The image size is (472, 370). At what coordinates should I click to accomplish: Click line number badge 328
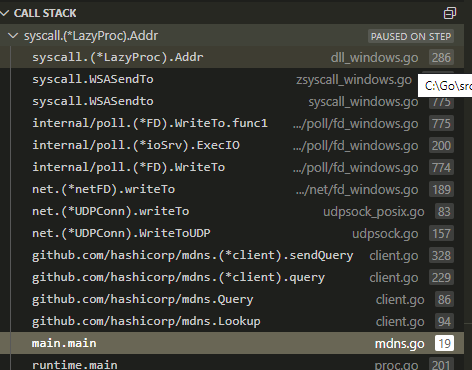click(x=441, y=255)
